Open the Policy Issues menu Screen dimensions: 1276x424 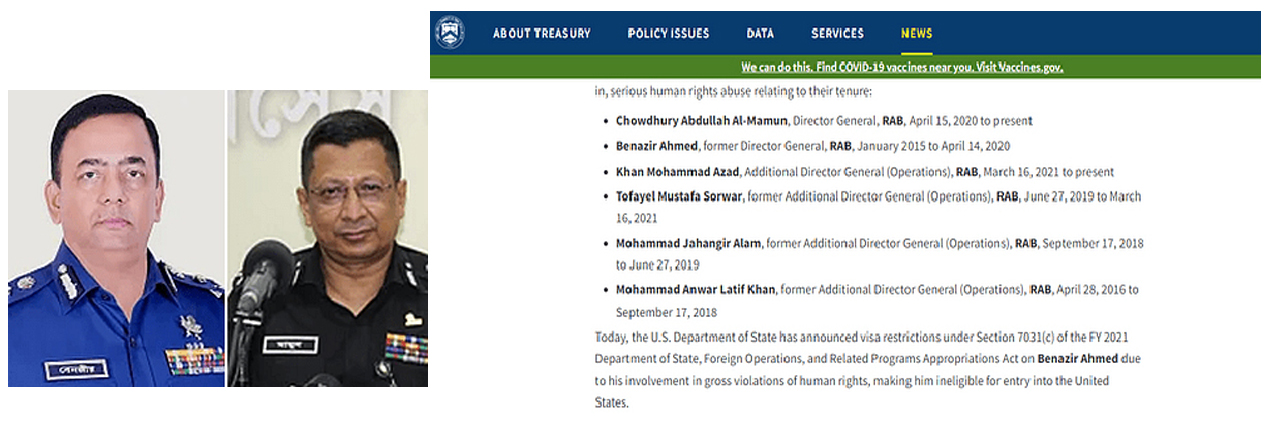668,33
